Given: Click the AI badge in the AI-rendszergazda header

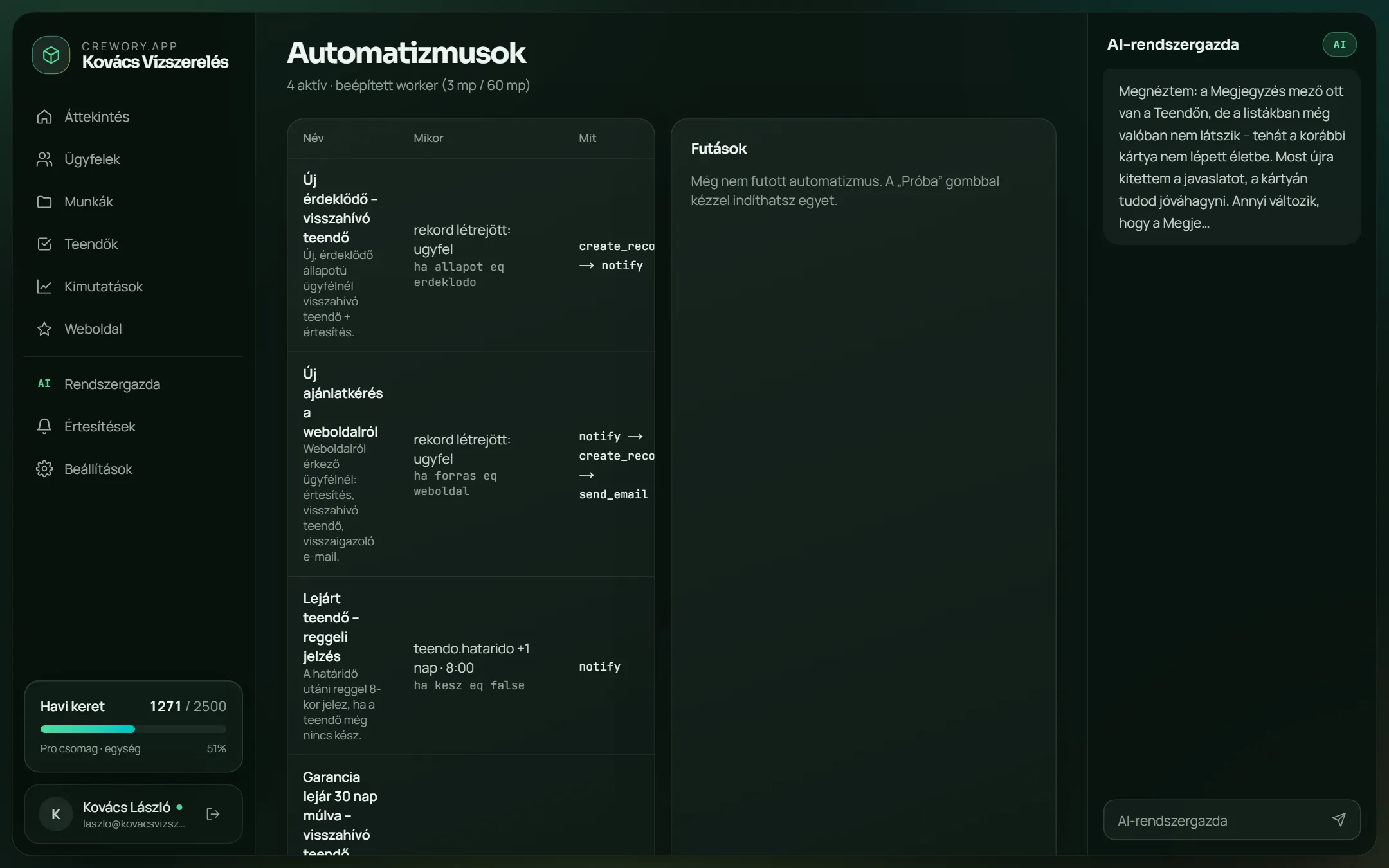Looking at the screenshot, I should point(1339,44).
